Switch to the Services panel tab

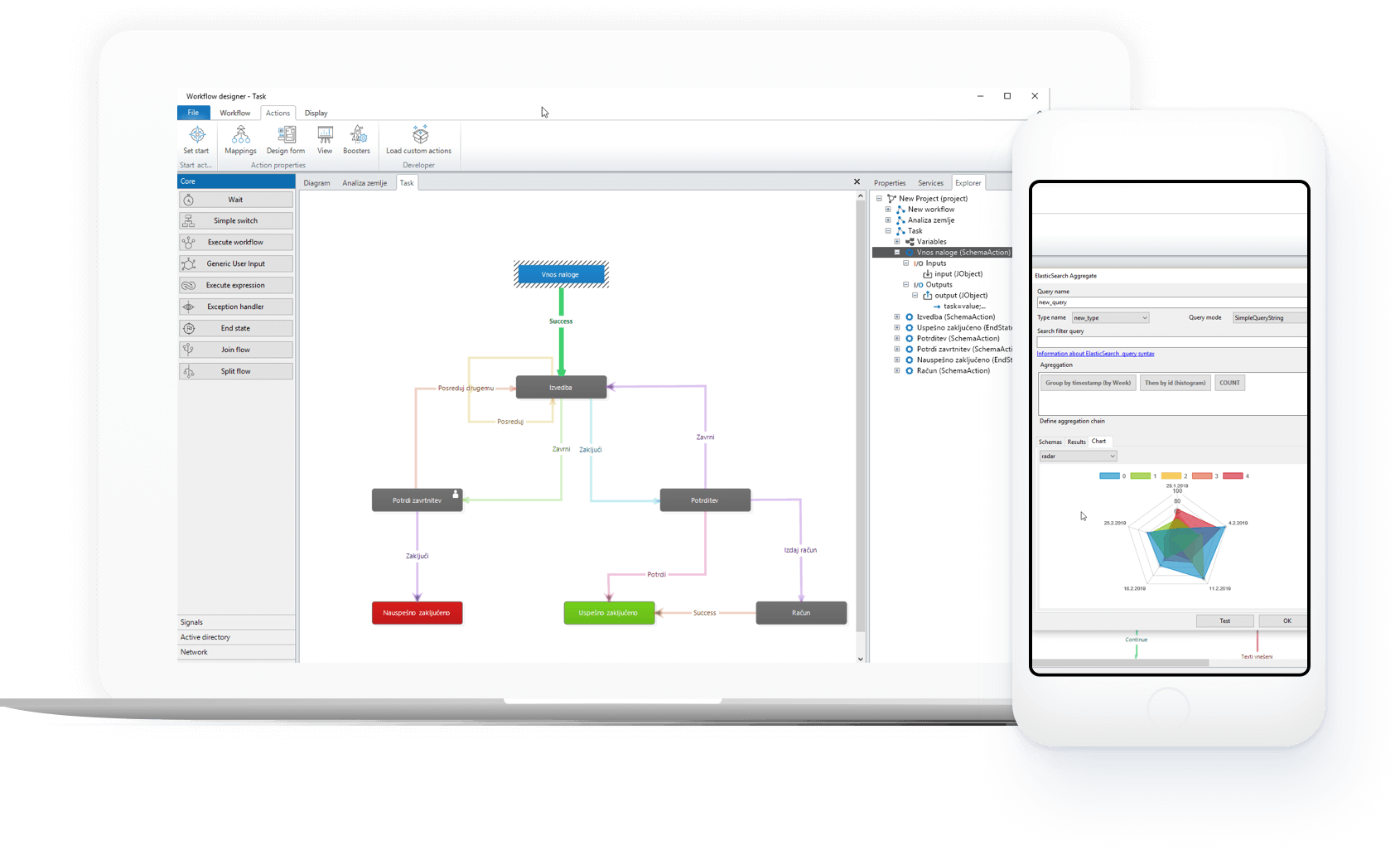click(x=930, y=183)
